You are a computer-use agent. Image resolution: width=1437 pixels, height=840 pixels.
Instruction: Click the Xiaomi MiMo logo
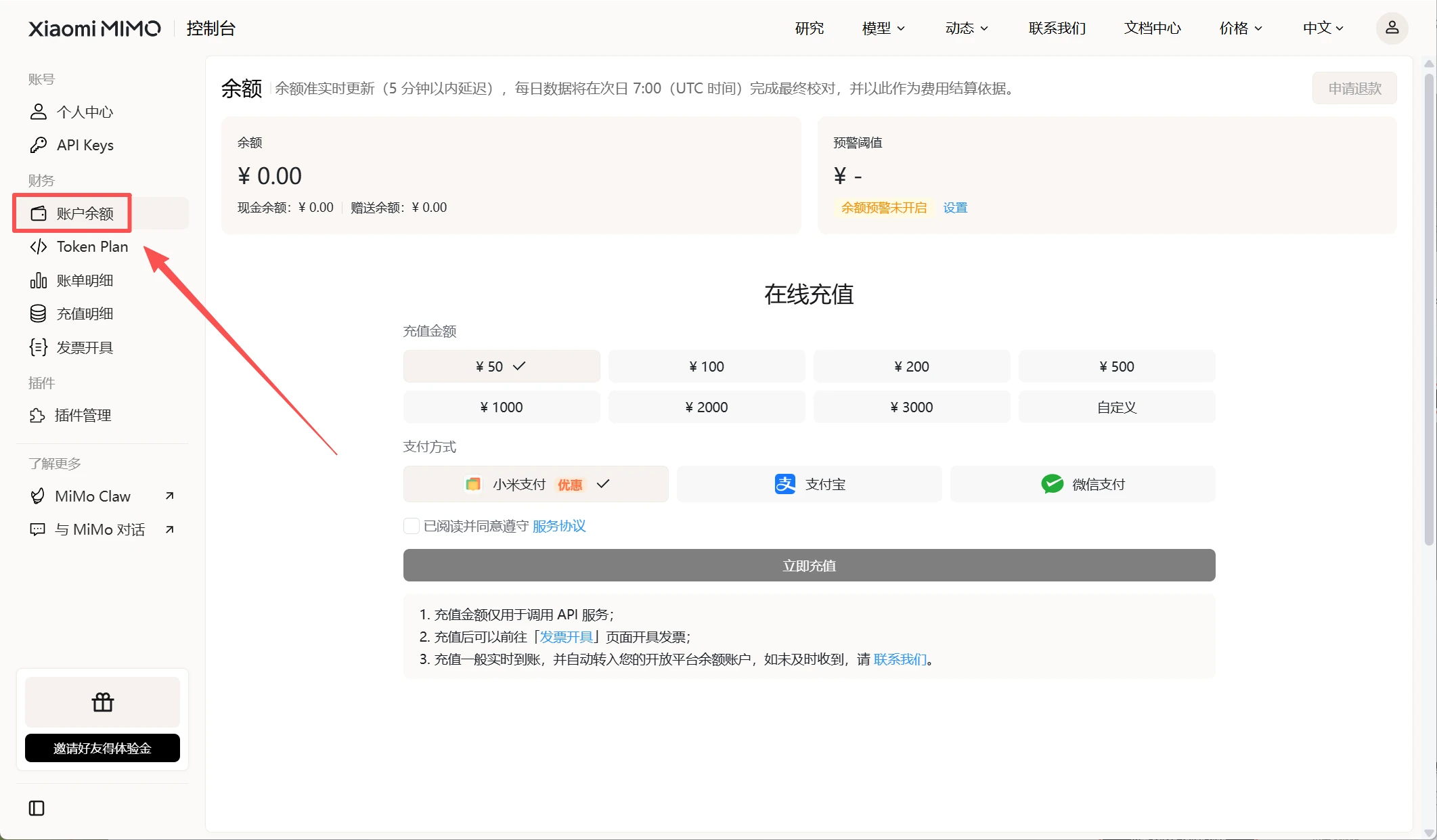95,28
